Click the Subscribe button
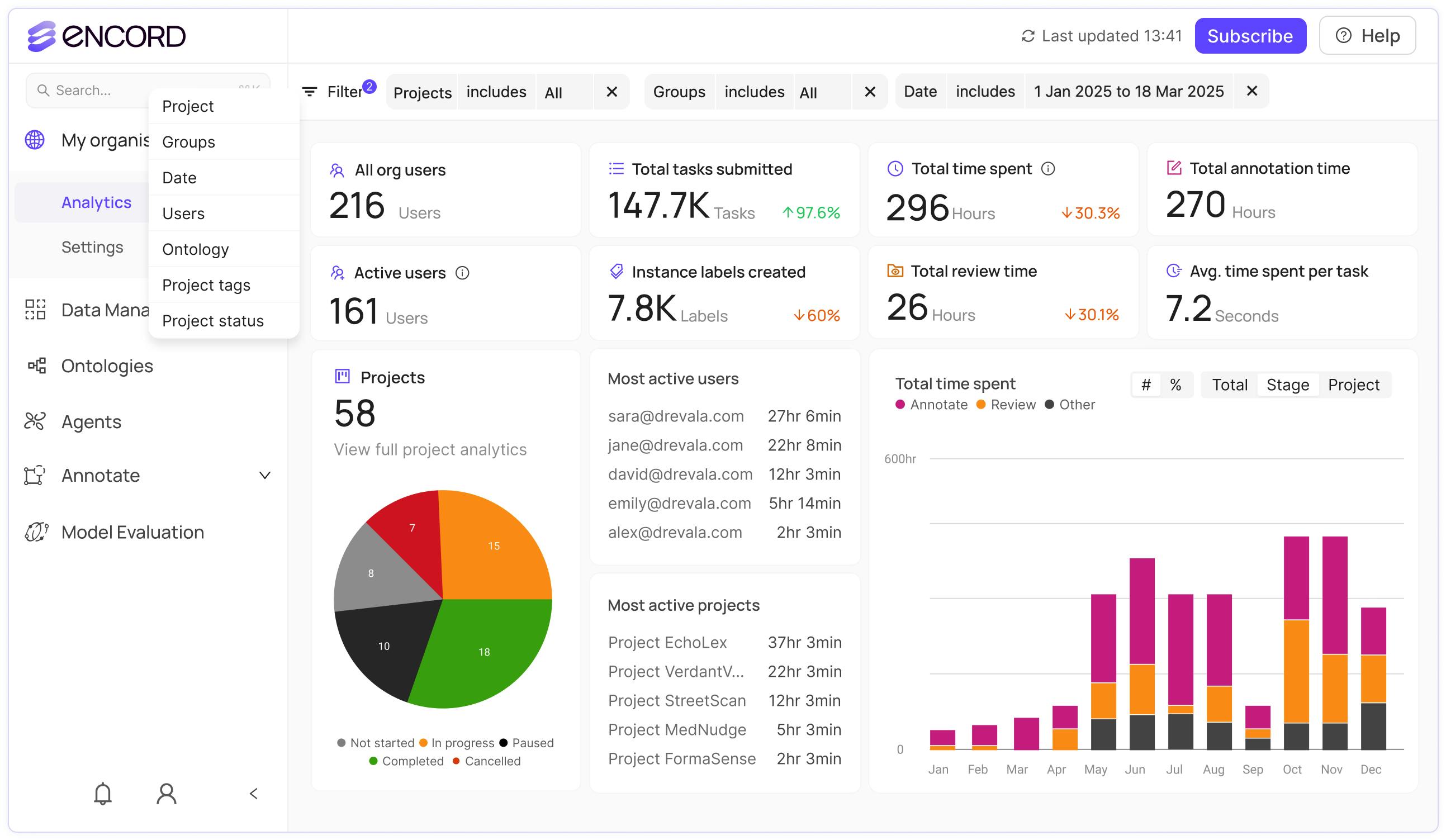The height and width of the screenshot is (840, 1446). click(1250, 36)
